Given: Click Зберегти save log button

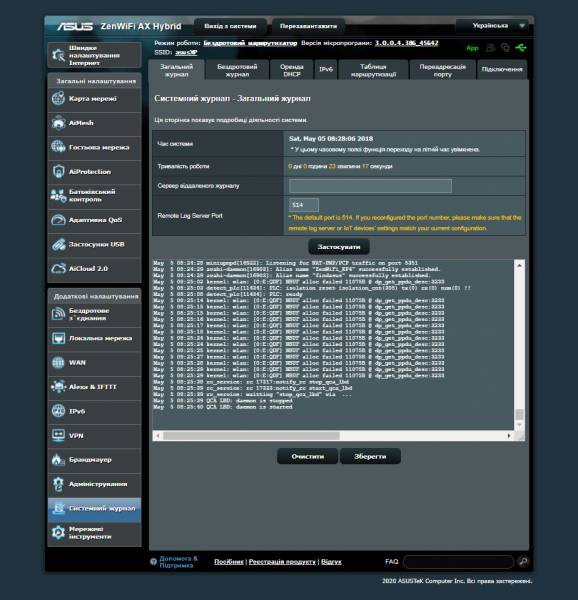Looking at the screenshot, I should (x=370, y=456).
